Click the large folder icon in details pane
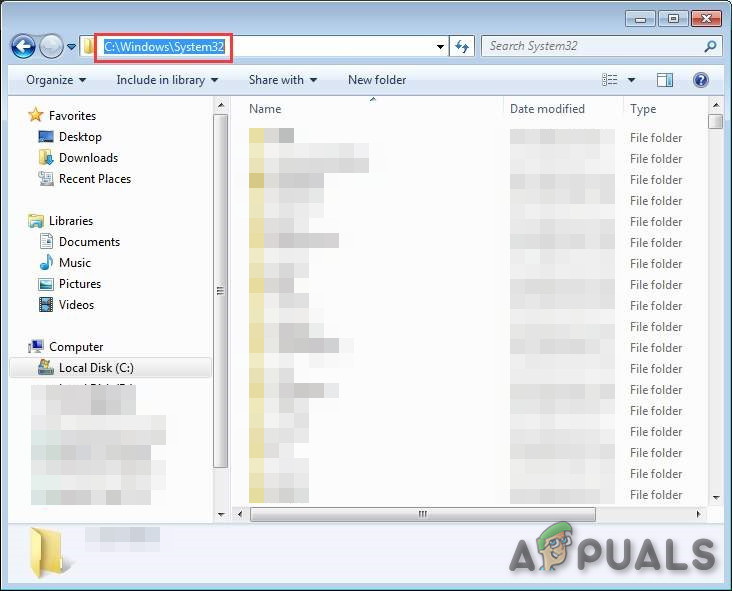Image resolution: width=732 pixels, height=591 pixels. tap(47, 553)
